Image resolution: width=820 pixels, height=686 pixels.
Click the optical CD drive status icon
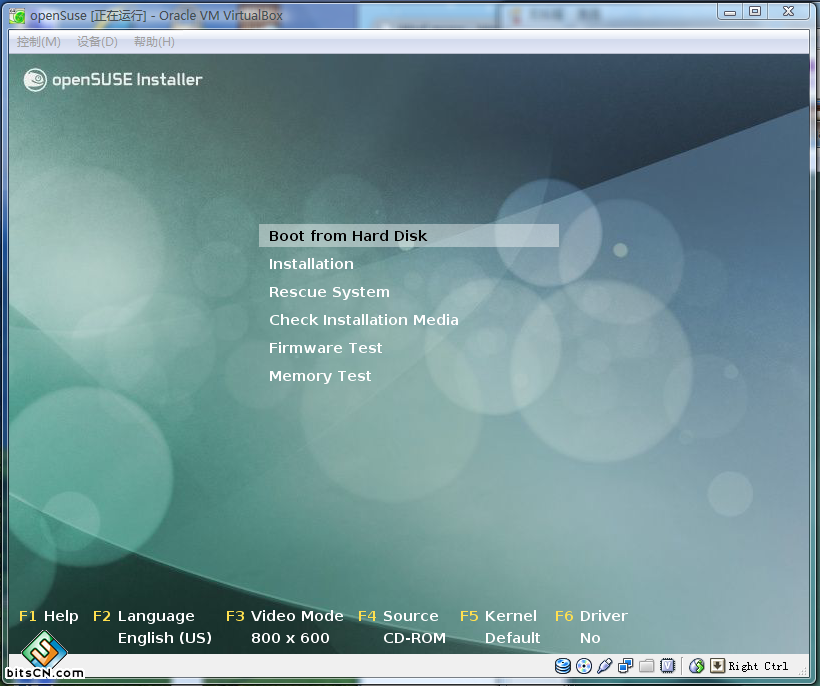(x=584, y=666)
